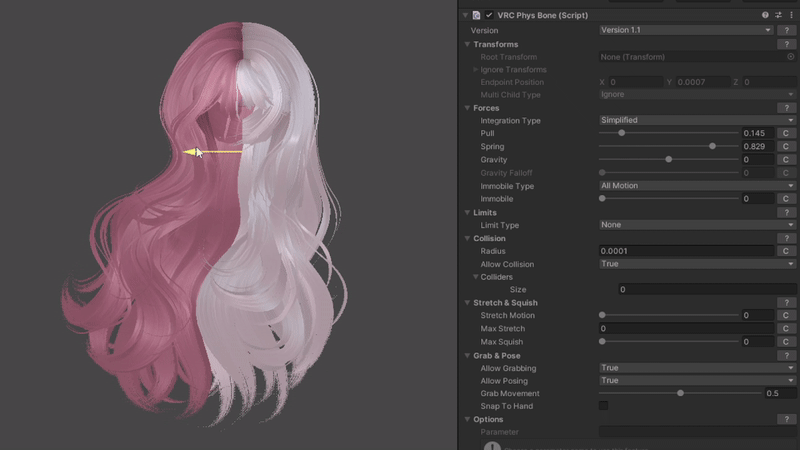Disable the VRC Phys Bone component checkbox
This screenshot has width=800, height=450.
(489, 15)
